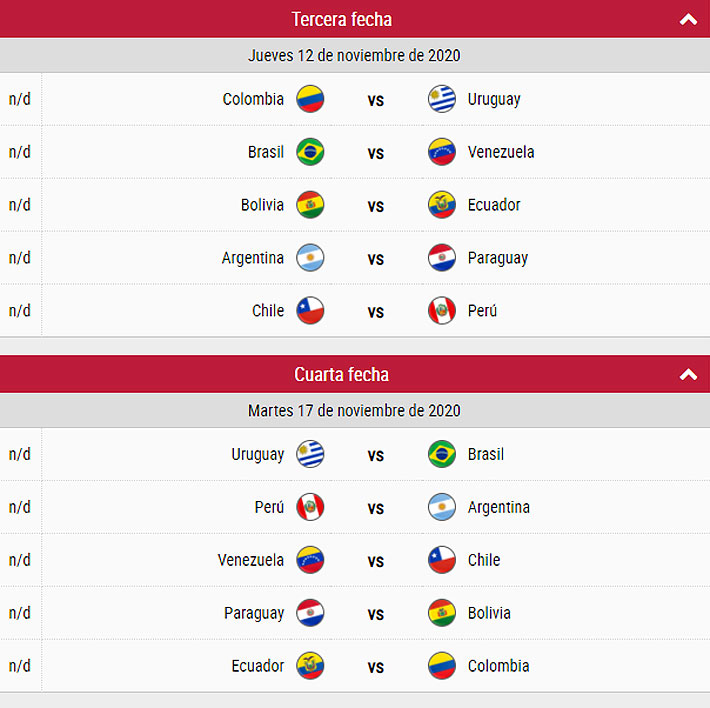Open the Cuarta fecha header tab
The image size is (710, 708).
pos(355,374)
